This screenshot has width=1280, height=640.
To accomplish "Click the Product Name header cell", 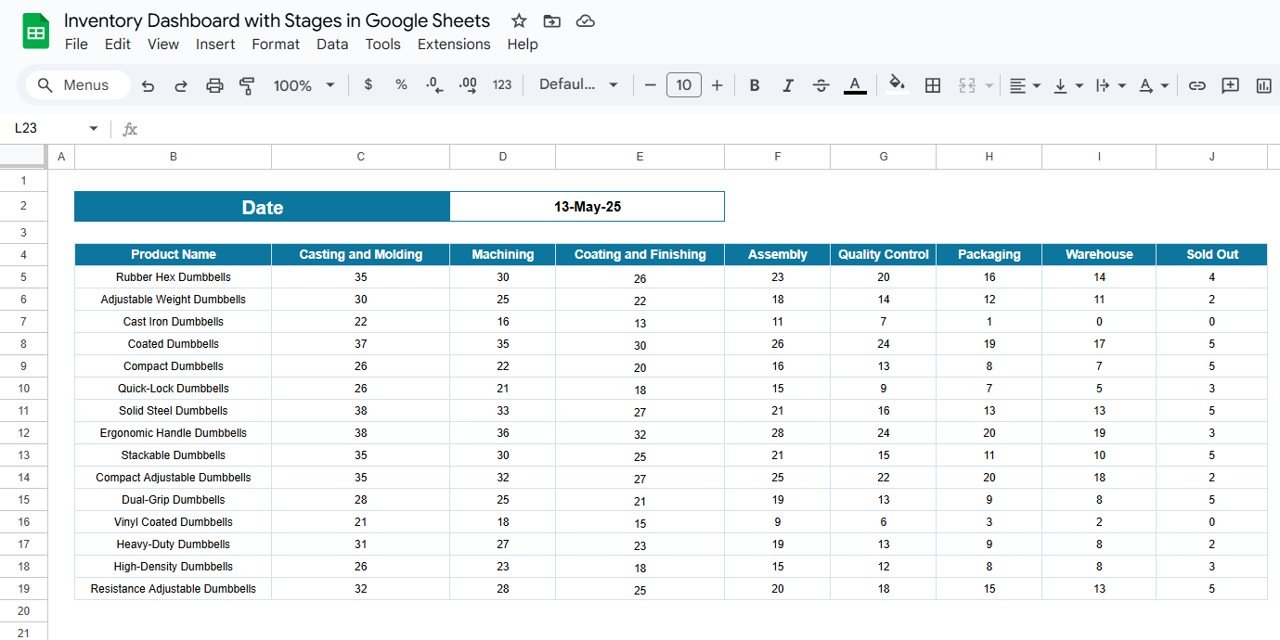I will click(x=173, y=254).
